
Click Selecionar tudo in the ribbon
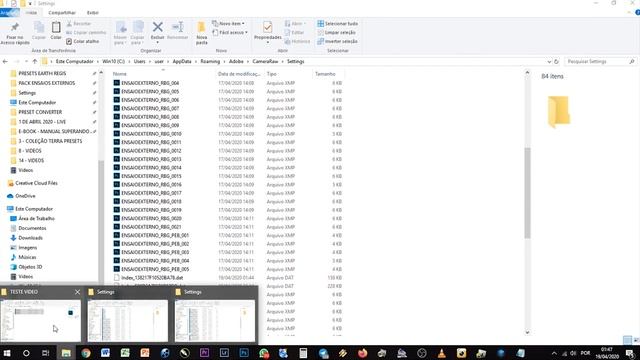pyautogui.click(x=338, y=24)
